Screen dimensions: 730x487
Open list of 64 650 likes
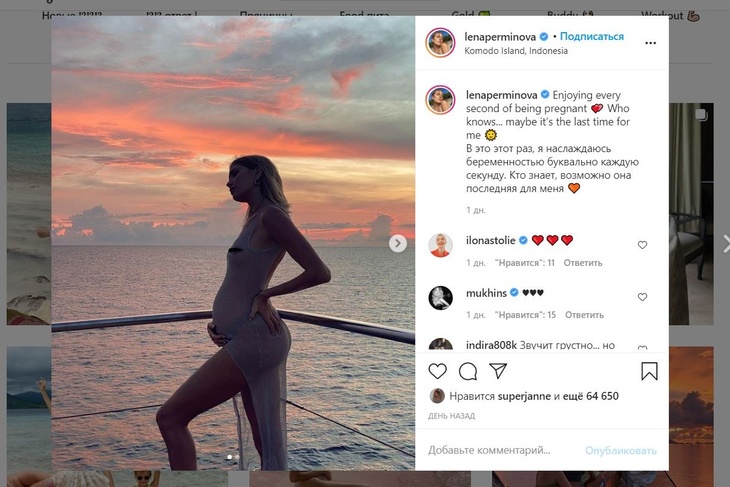tap(590, 396)
